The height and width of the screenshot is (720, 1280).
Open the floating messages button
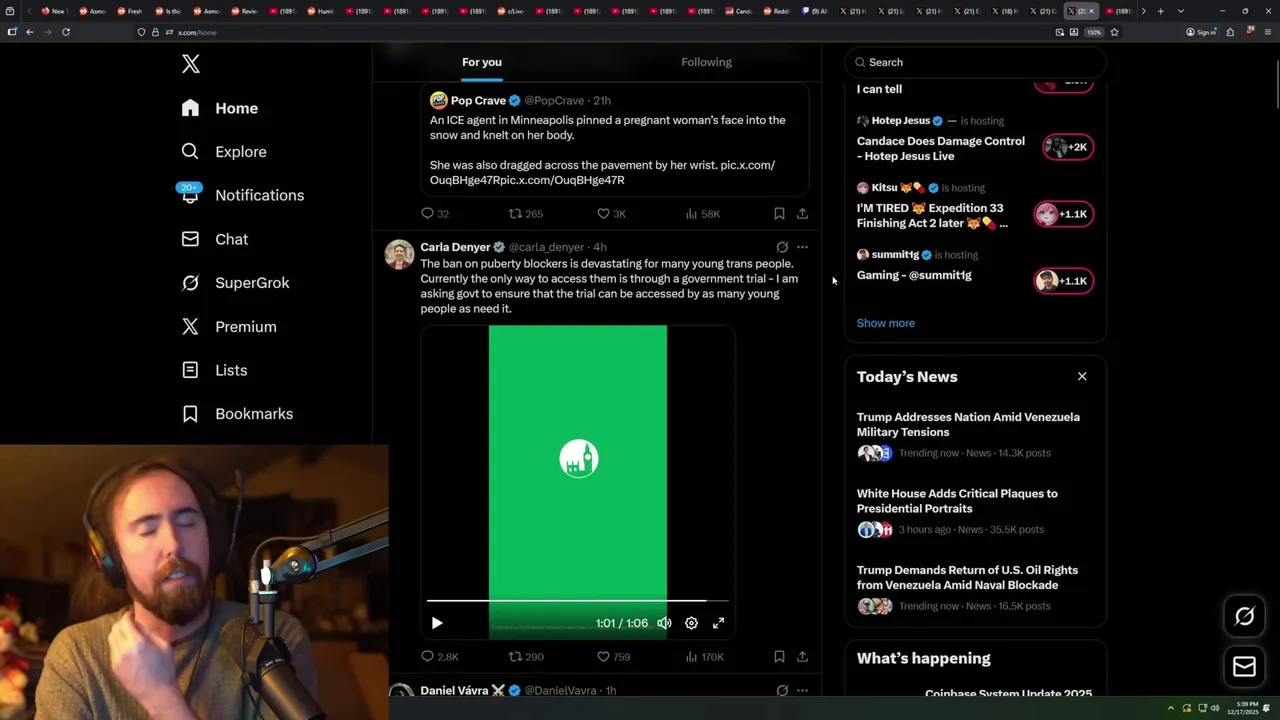1245,666
